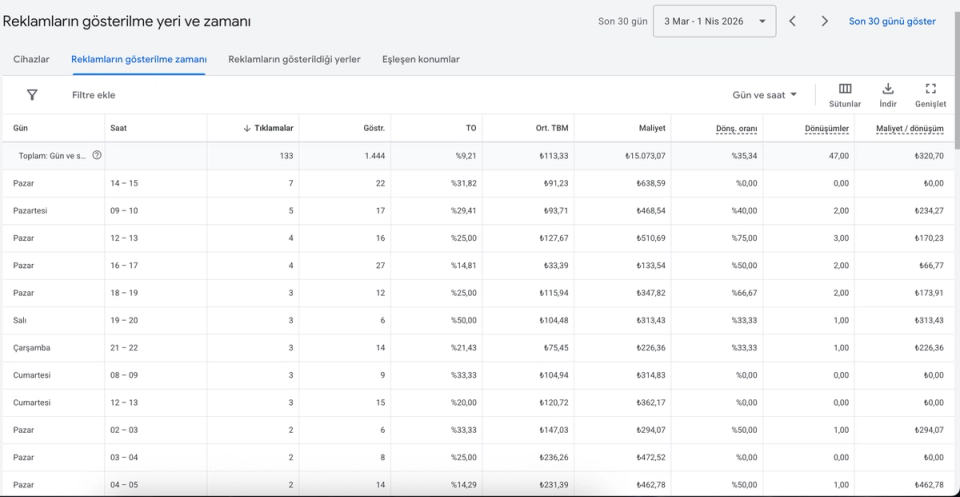
Task: Click hour cell 14 – 15
Action: coord(124,183)
